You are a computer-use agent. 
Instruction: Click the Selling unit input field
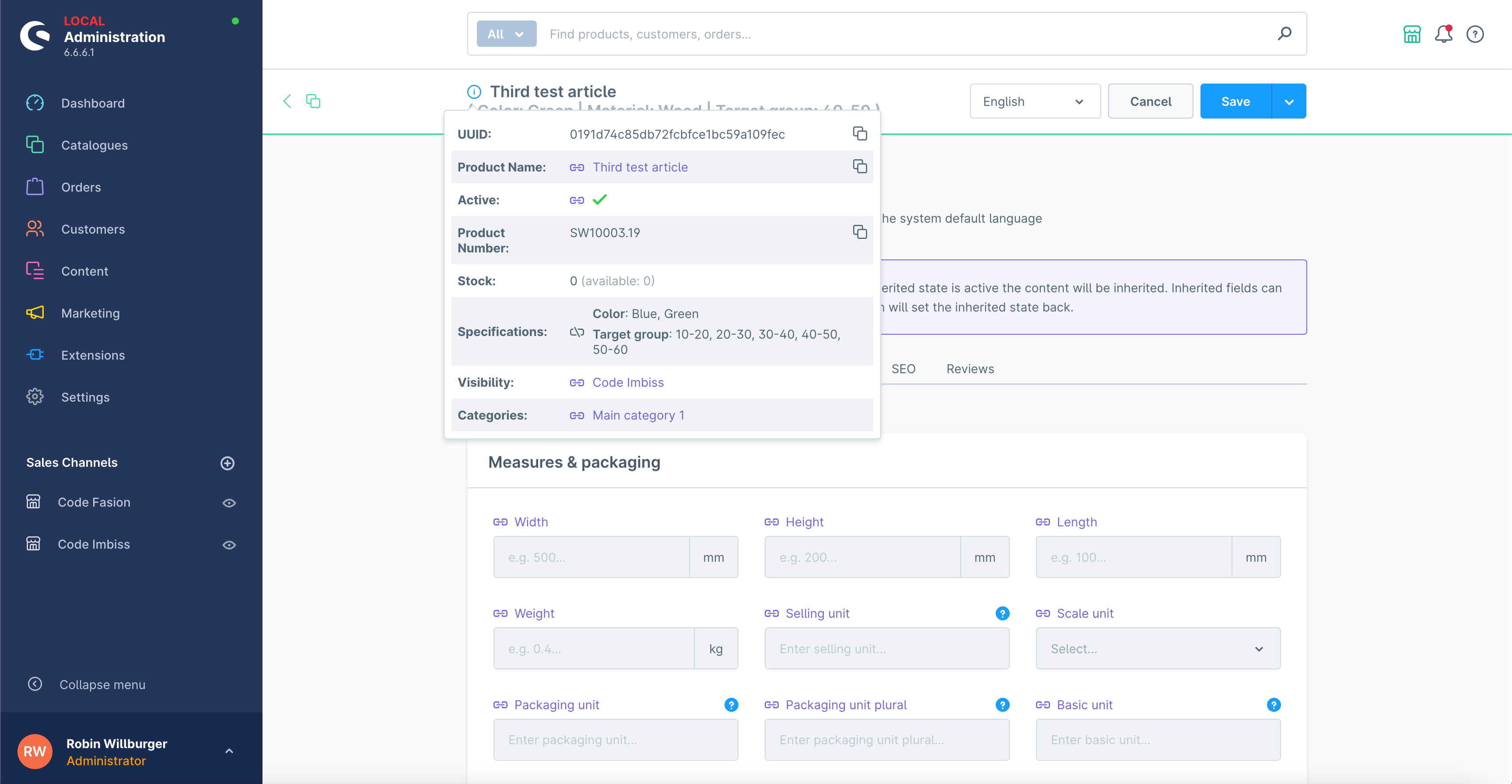[887, 648]
